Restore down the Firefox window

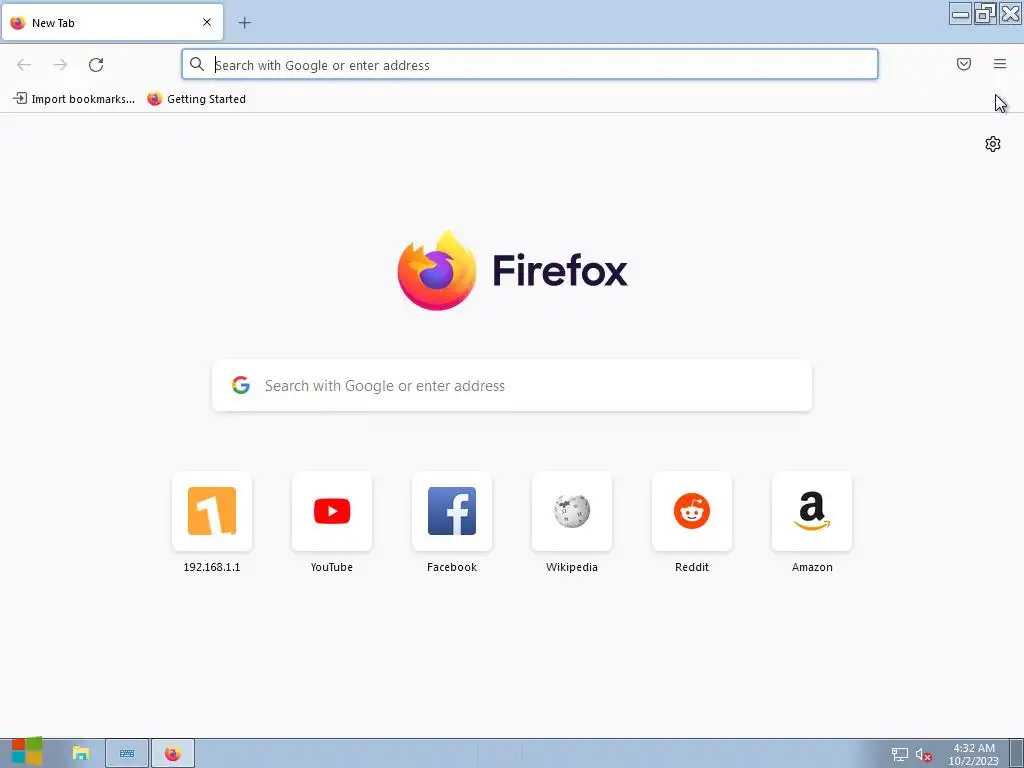(x=985, y=14)
